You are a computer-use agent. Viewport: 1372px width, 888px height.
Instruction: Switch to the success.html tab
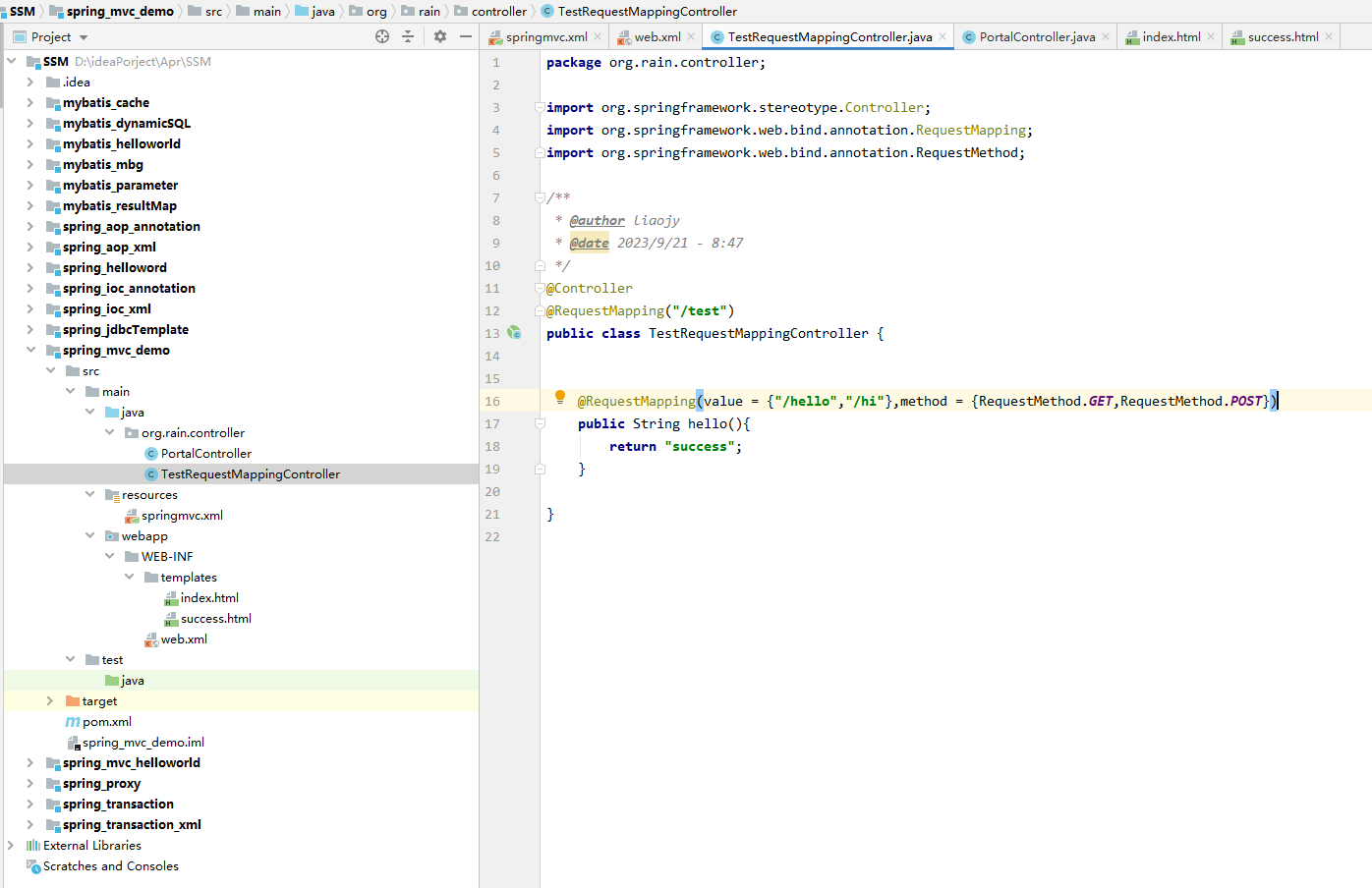[1283, 36]
